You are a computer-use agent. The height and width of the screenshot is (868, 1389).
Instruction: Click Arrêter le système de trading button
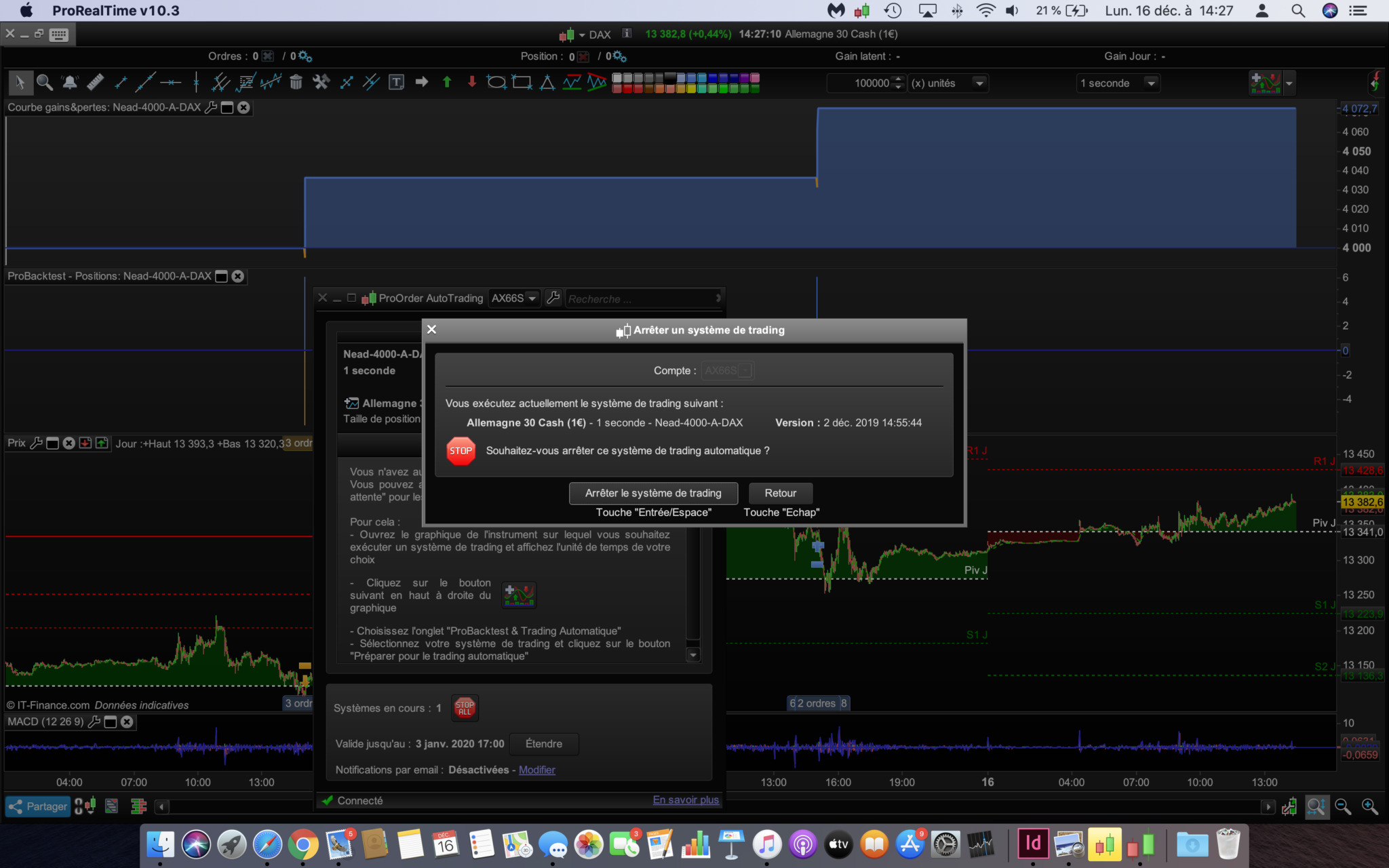pyautogui.click(x=653, y=493)
